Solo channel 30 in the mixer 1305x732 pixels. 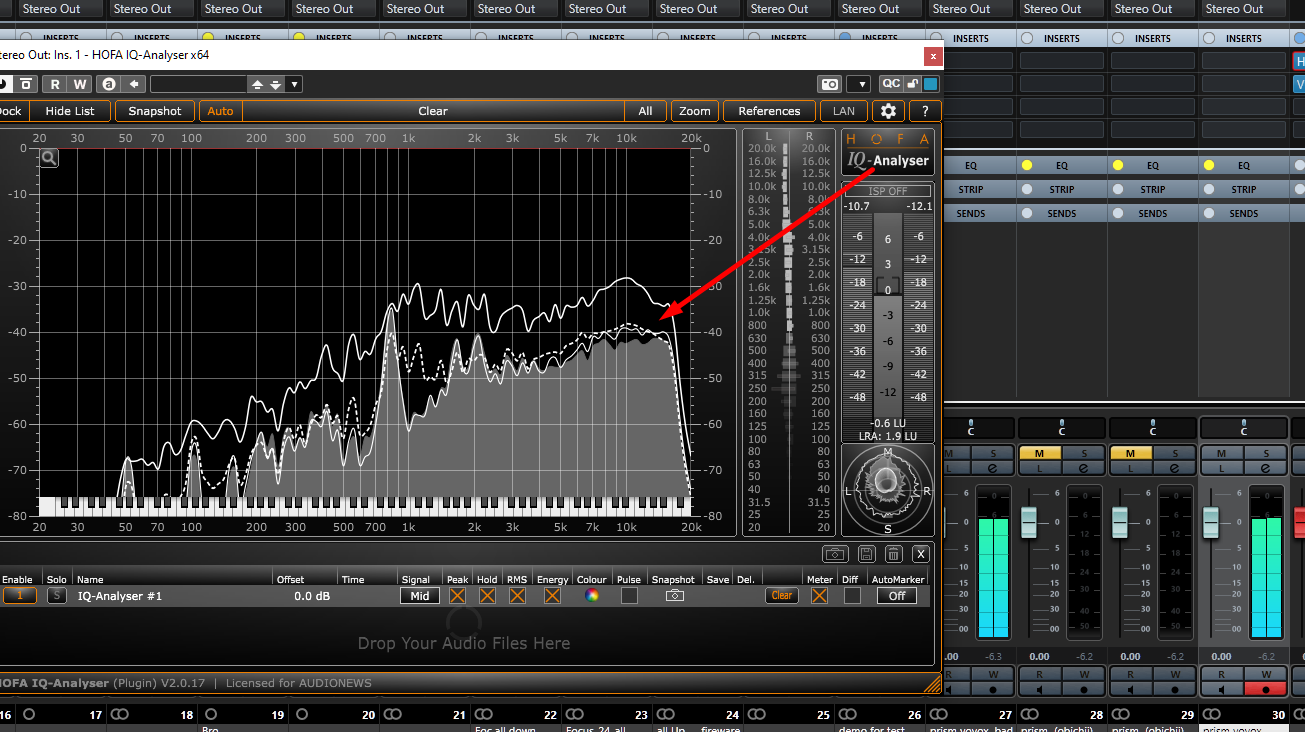1266,454
